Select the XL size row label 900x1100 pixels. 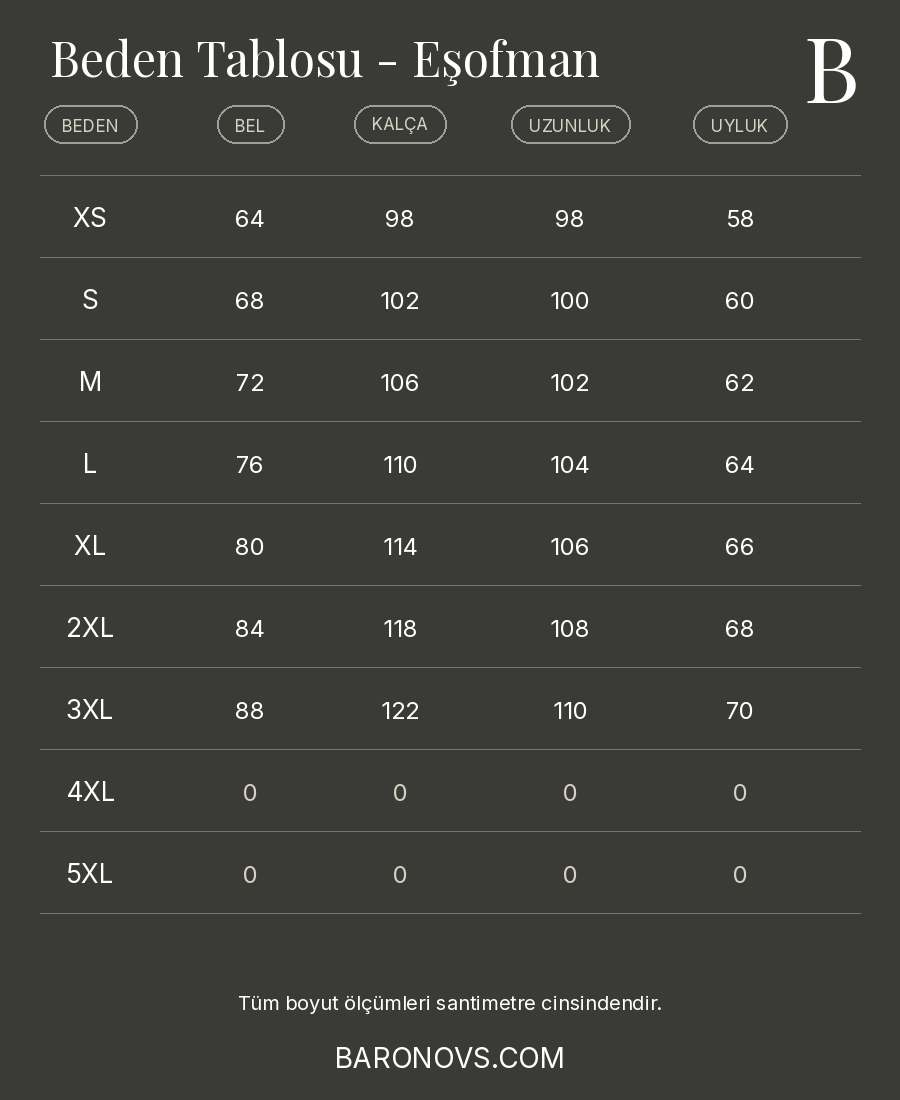pyautogui.click(x=90, y=546)
